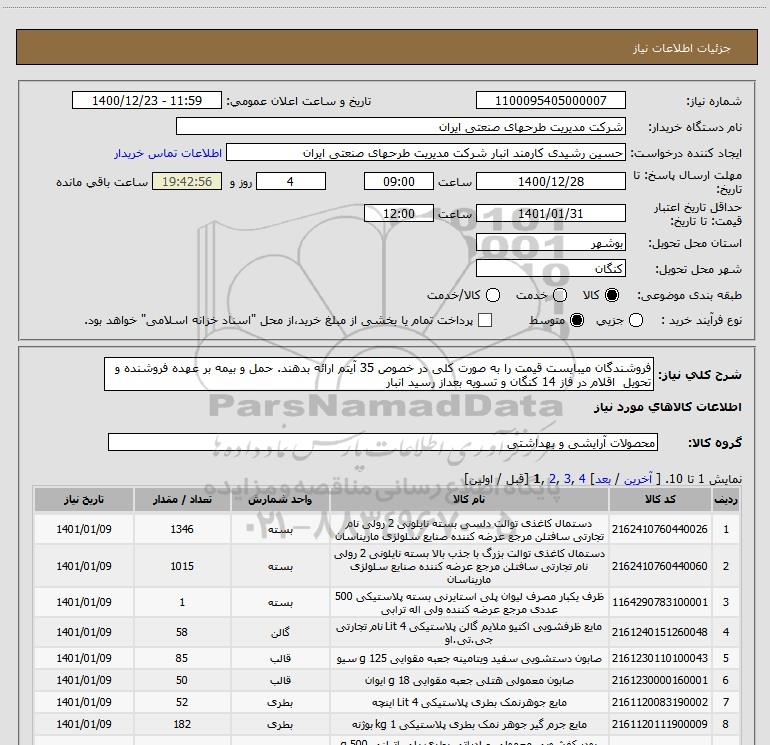Screen dimensions: 770x745
Task: Click the شرح کلی نیاز description box
Action: (x=379, y=374)
